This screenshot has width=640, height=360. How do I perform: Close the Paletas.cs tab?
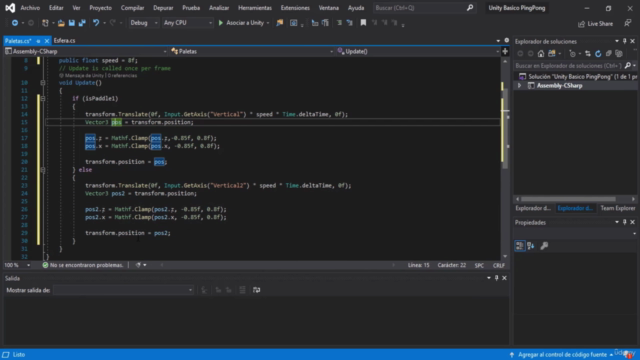47,41
